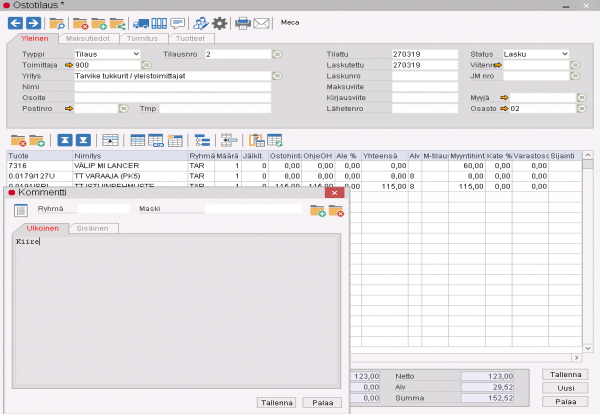Click the Nimi input field
600x414 pixels.
pyautogui.click(x=173, y=87)
